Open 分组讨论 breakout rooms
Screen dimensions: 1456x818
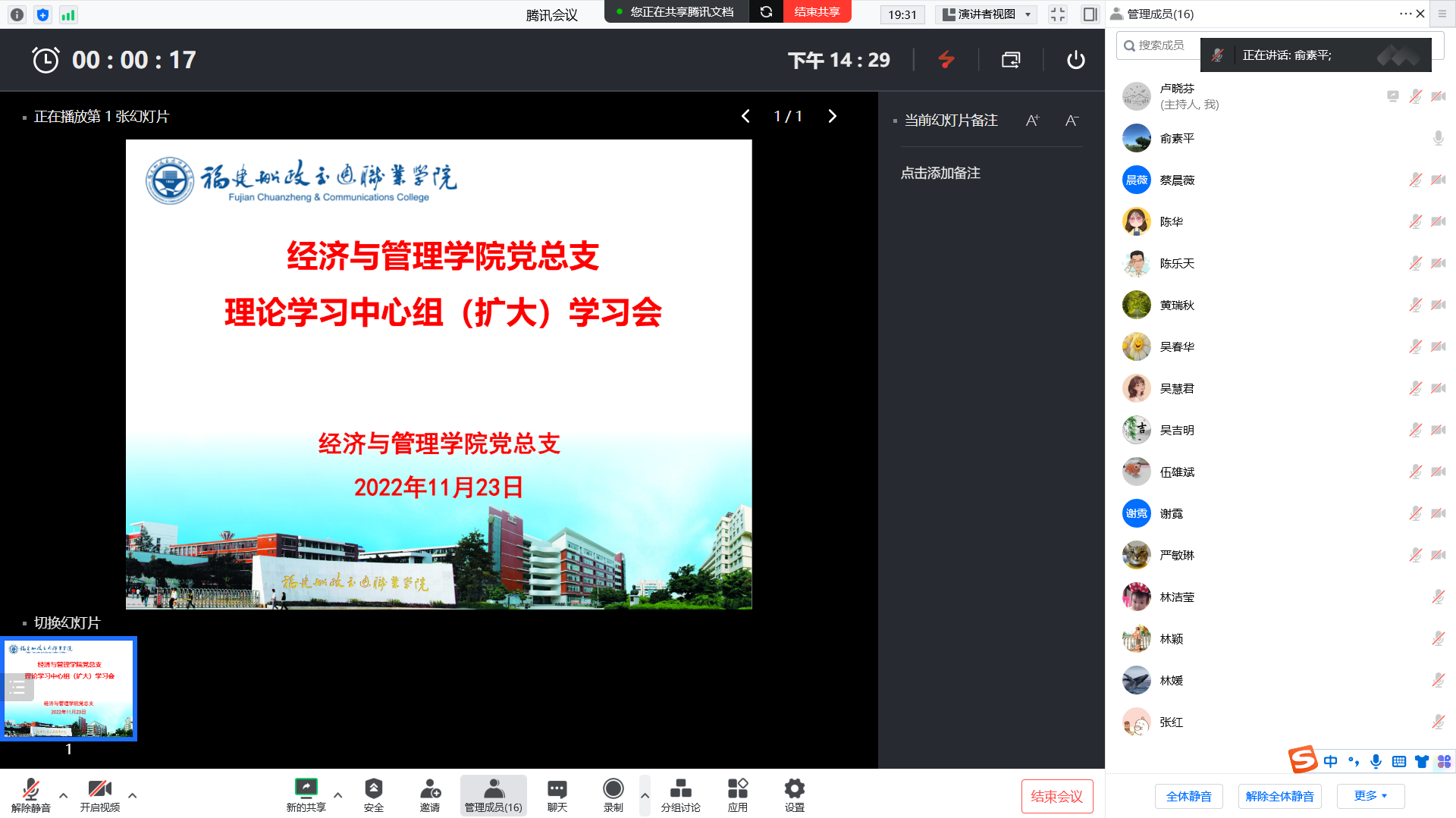click(680, 794)
